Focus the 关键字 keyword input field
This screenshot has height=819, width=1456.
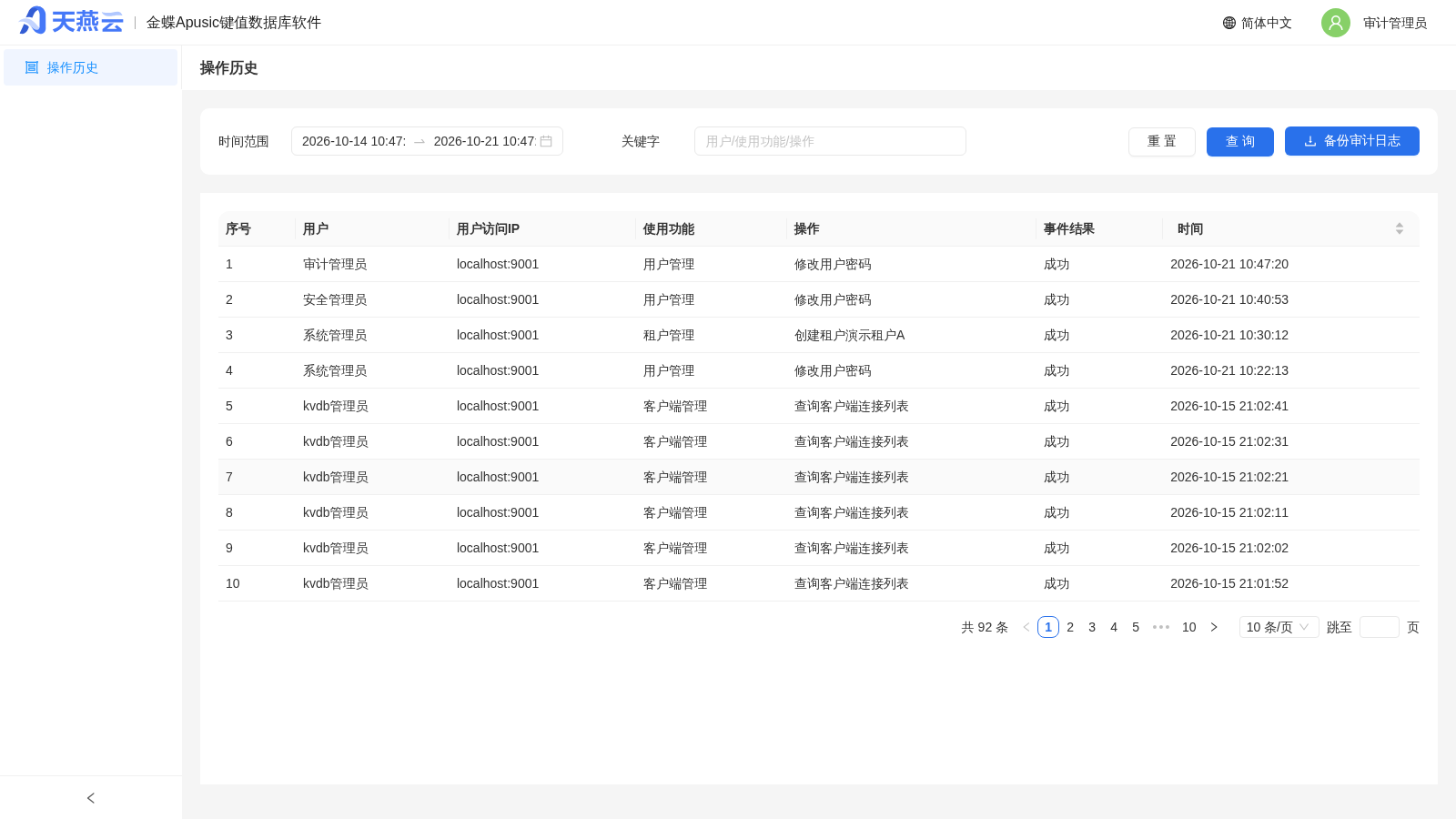(830, 141)
